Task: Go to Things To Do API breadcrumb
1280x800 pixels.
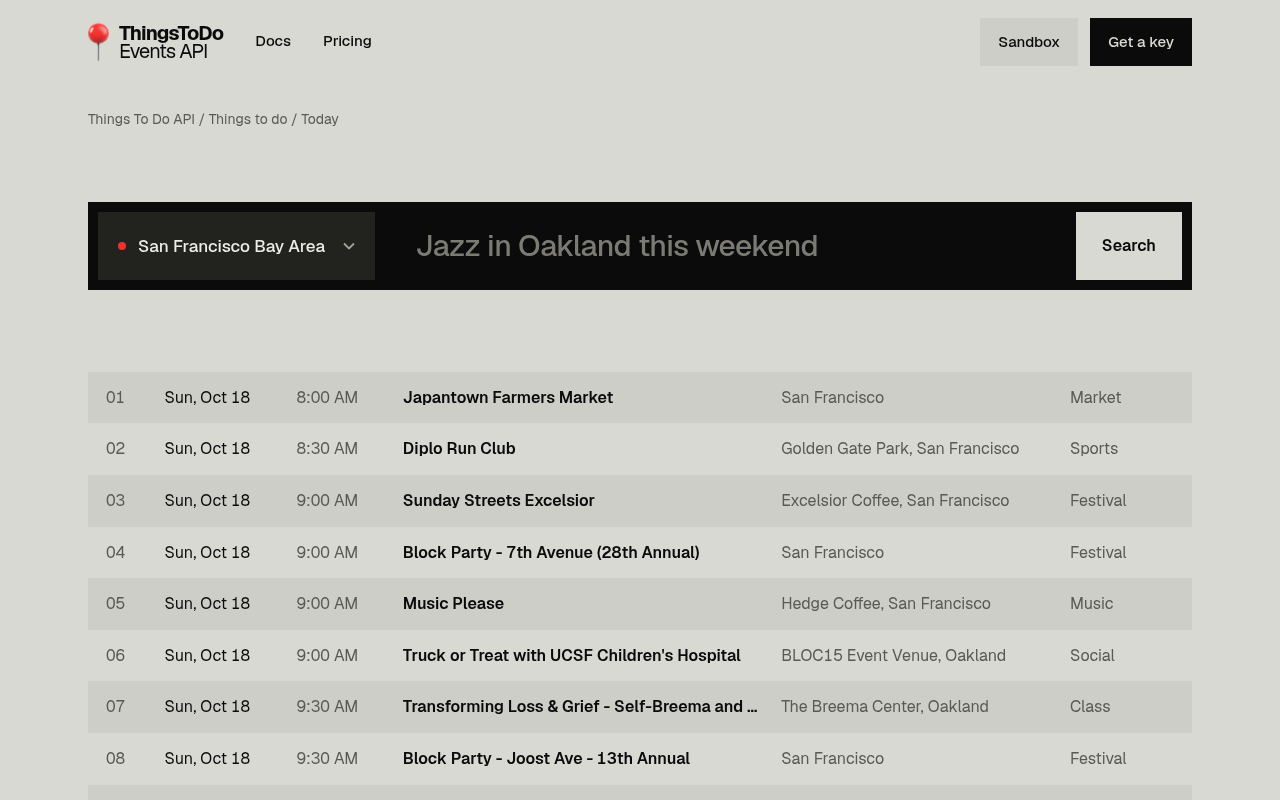Action: pyautogui.click(x=141, y=119)
